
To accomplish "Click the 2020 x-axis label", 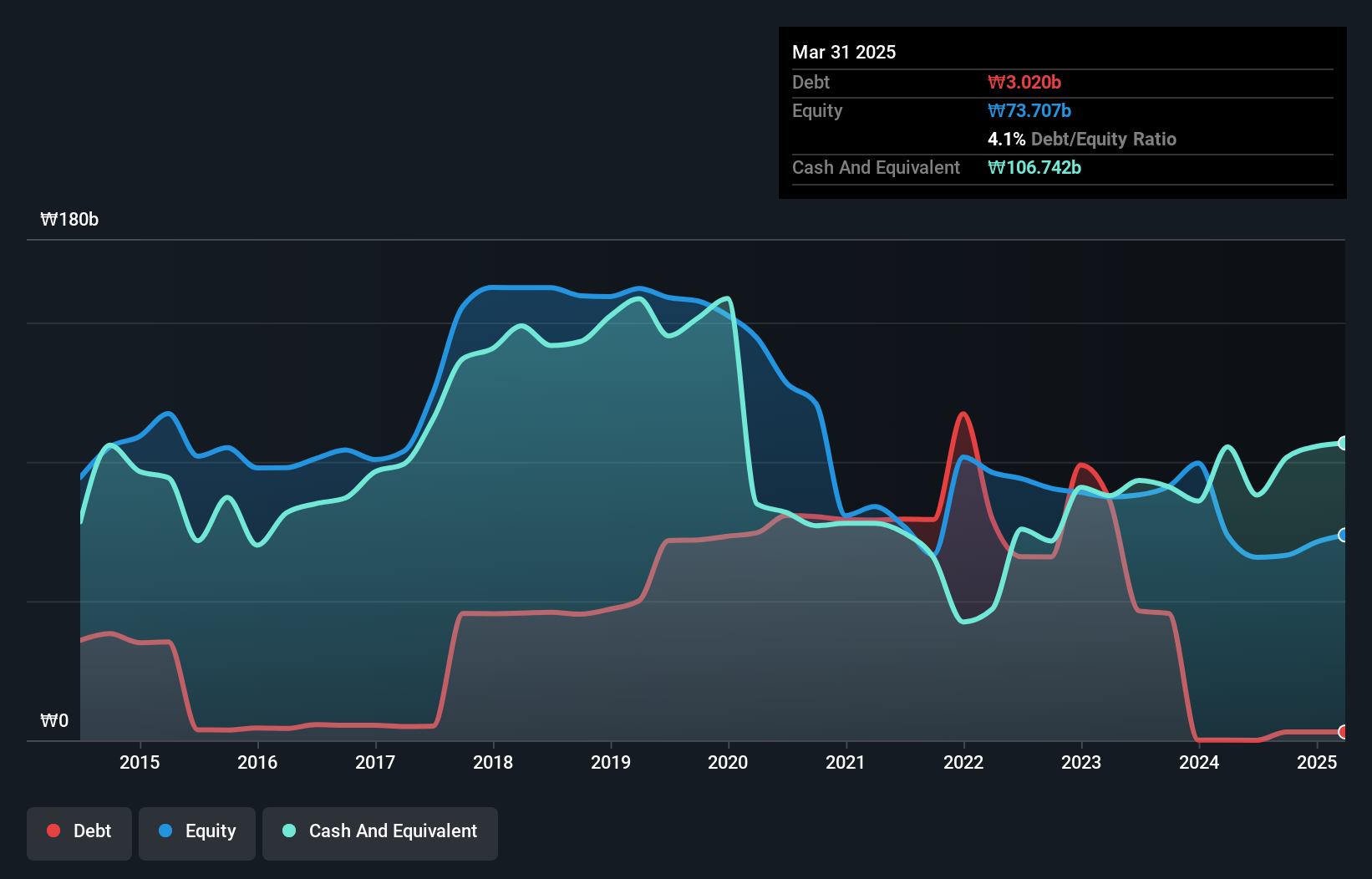I will point(728,762).
